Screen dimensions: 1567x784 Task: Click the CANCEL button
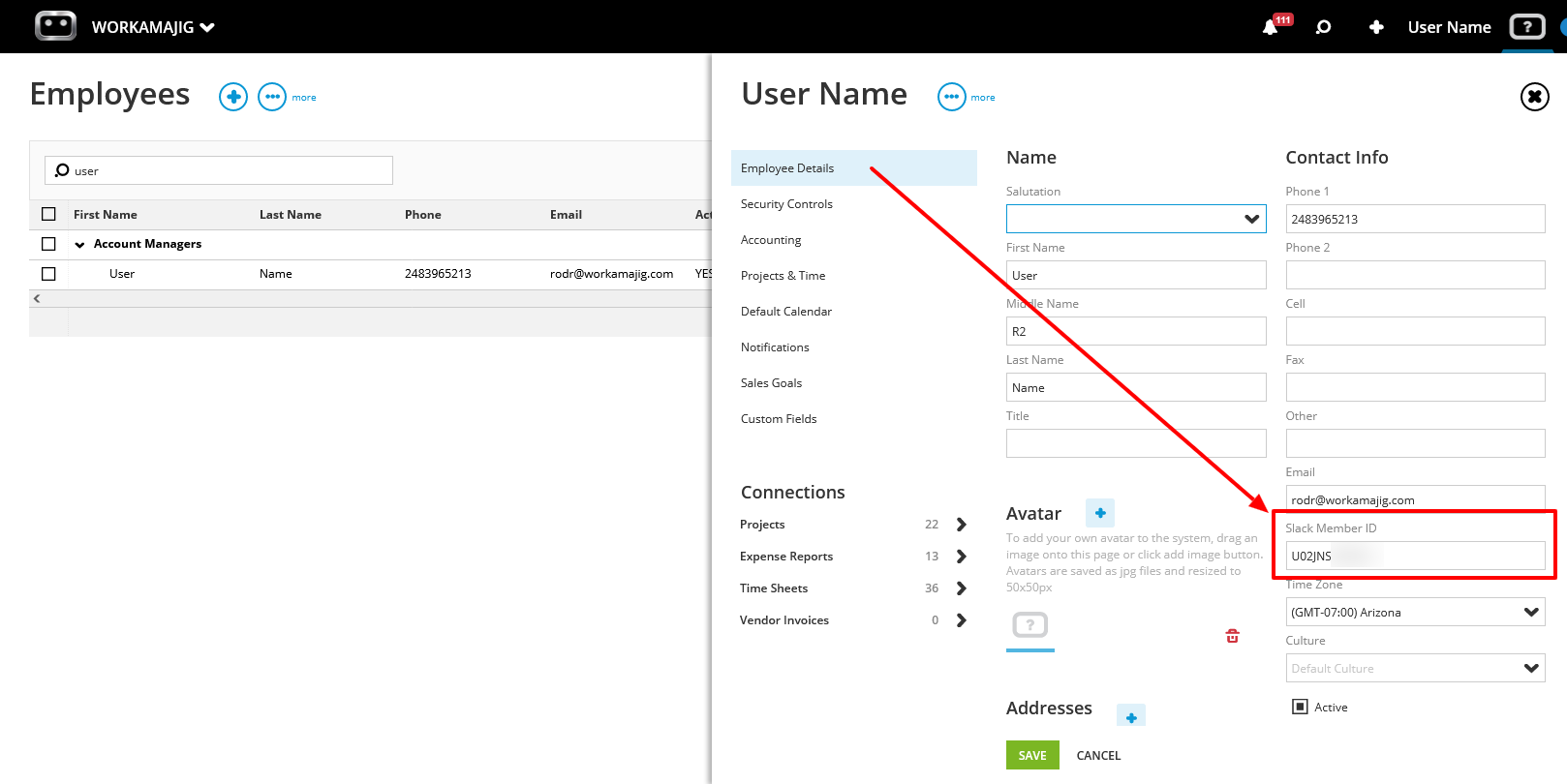point(1098,756)
